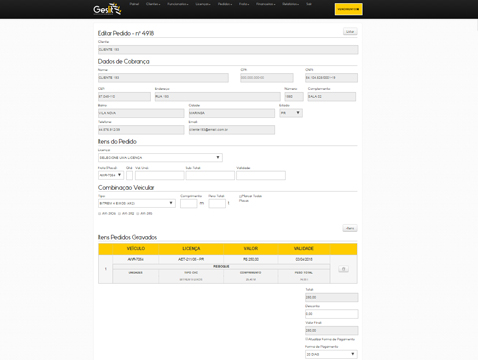Click the LICENÇA column header
478x360 pixels.
coord(191,249)
